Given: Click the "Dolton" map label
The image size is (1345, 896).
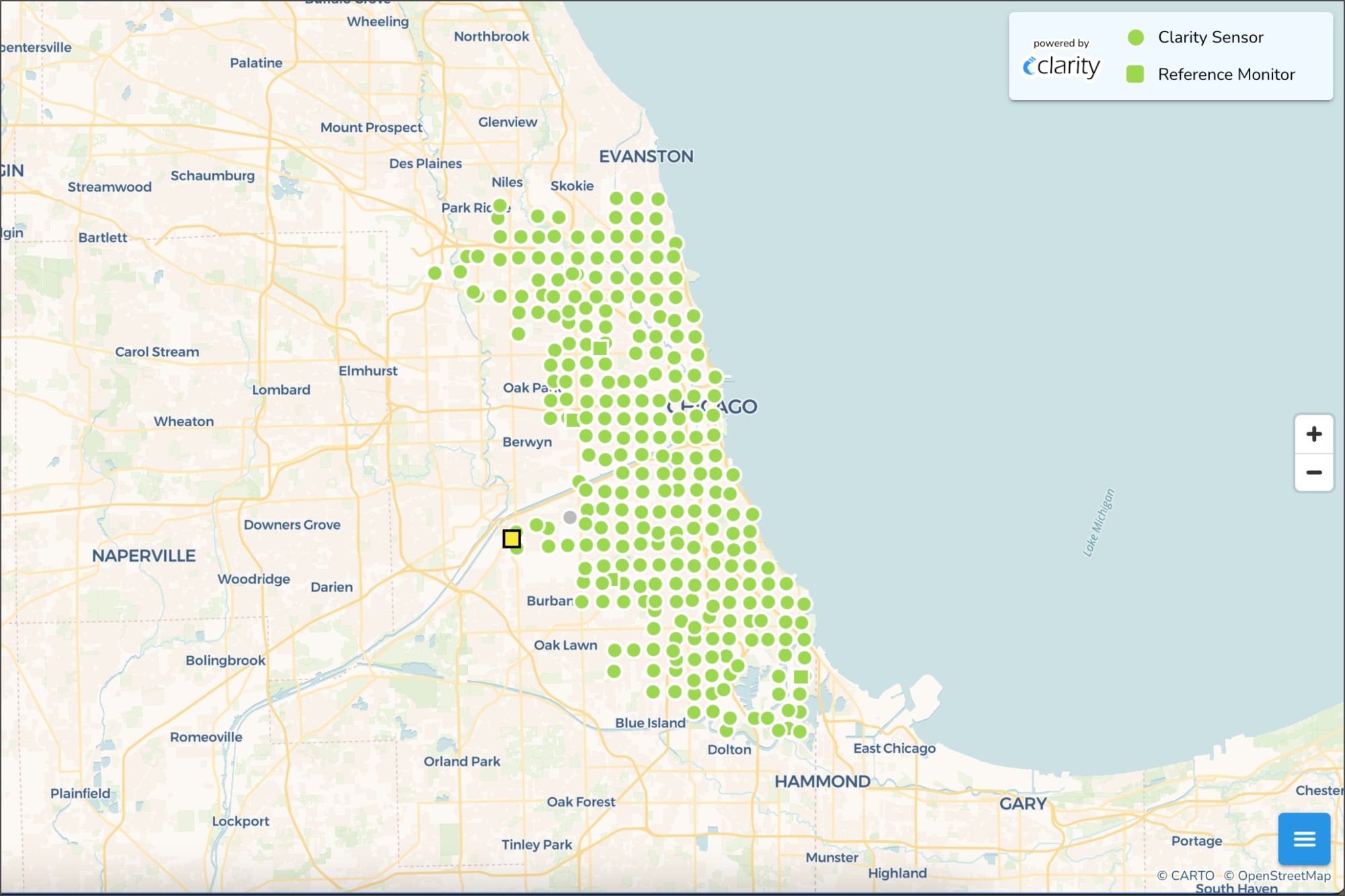Looking at the screenshot, I should [x=729, y=749].
